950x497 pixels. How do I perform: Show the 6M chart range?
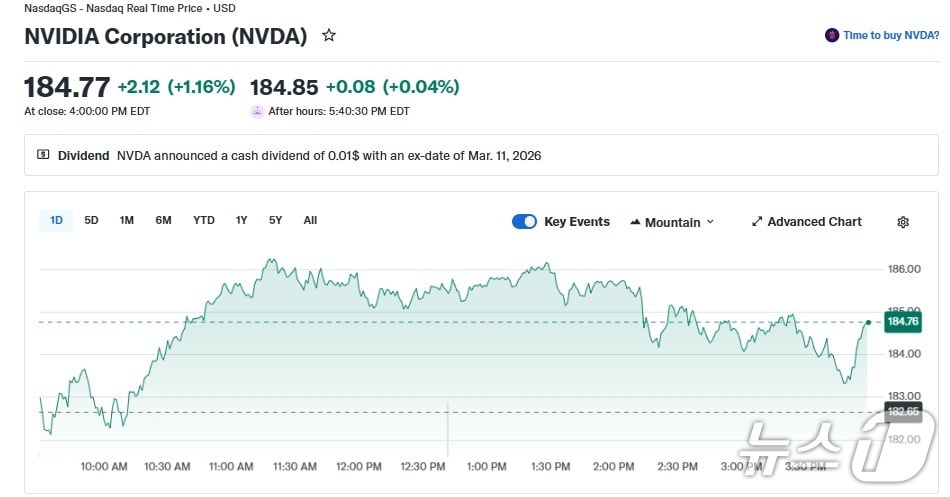point(163,220)
